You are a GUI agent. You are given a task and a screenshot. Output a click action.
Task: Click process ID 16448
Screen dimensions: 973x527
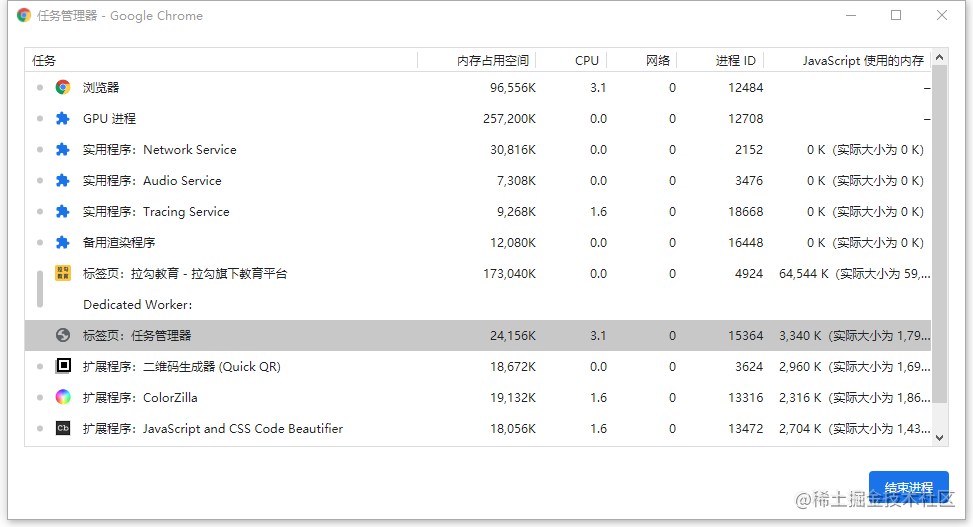pyautogui.click(x=745, y=243)
